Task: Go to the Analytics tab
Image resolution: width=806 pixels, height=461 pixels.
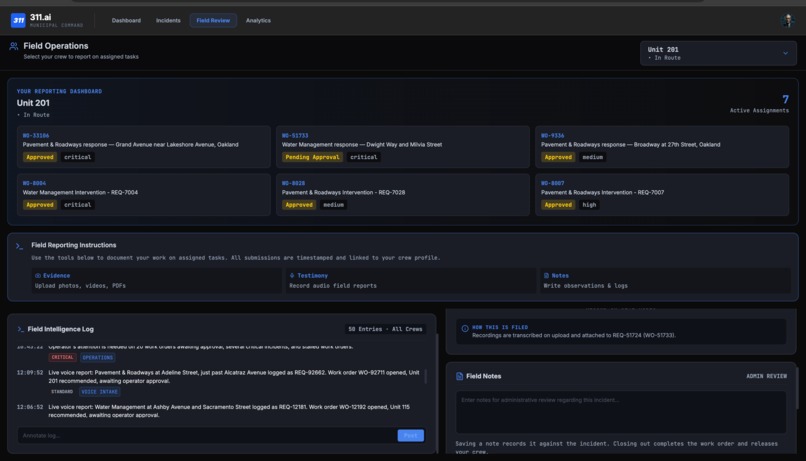Action: (258, 21)
